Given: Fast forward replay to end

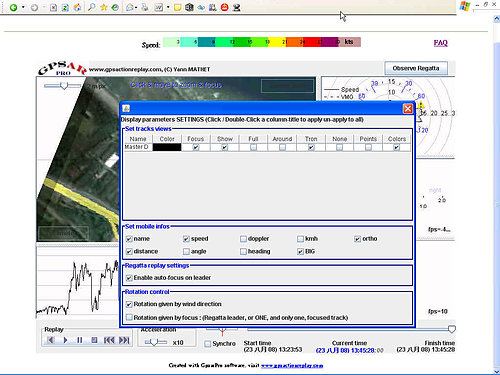Looking at the screenshot, I should 124,340.
